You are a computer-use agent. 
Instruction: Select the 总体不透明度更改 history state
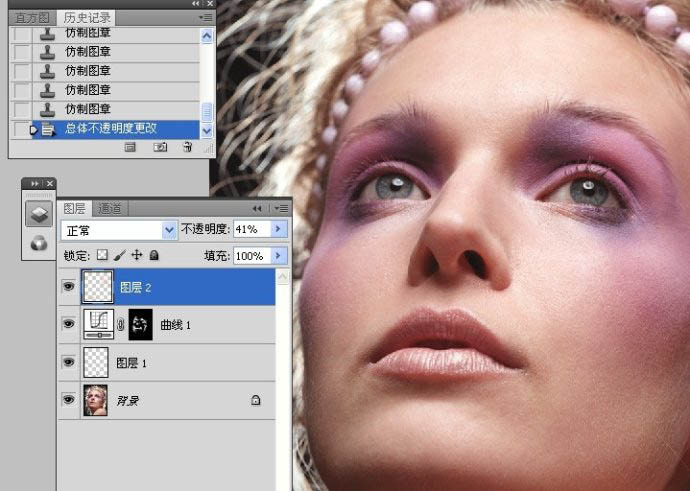(118, 129)
